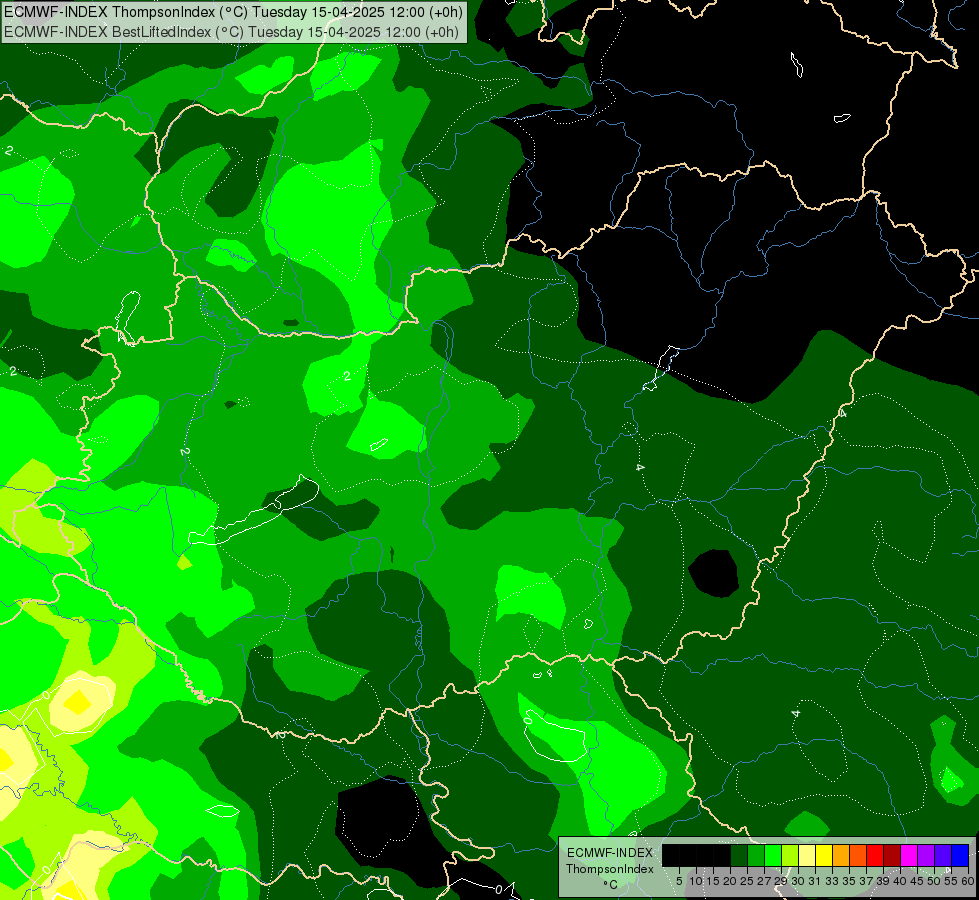Image resolution: width=979 pixels, height=900 pixels.
Task: Pick the orange 33–35 legend swatch
Action: click(841, 855)
